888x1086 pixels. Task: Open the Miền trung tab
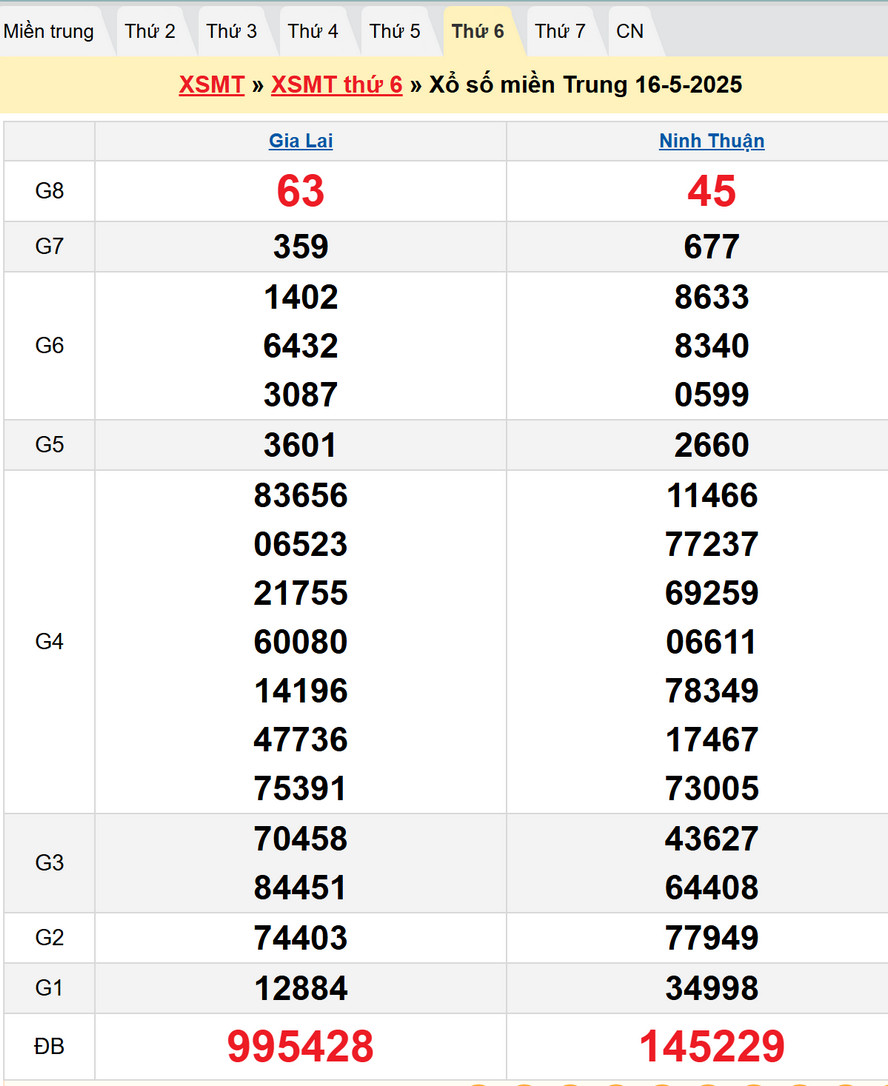pos(49,31)
